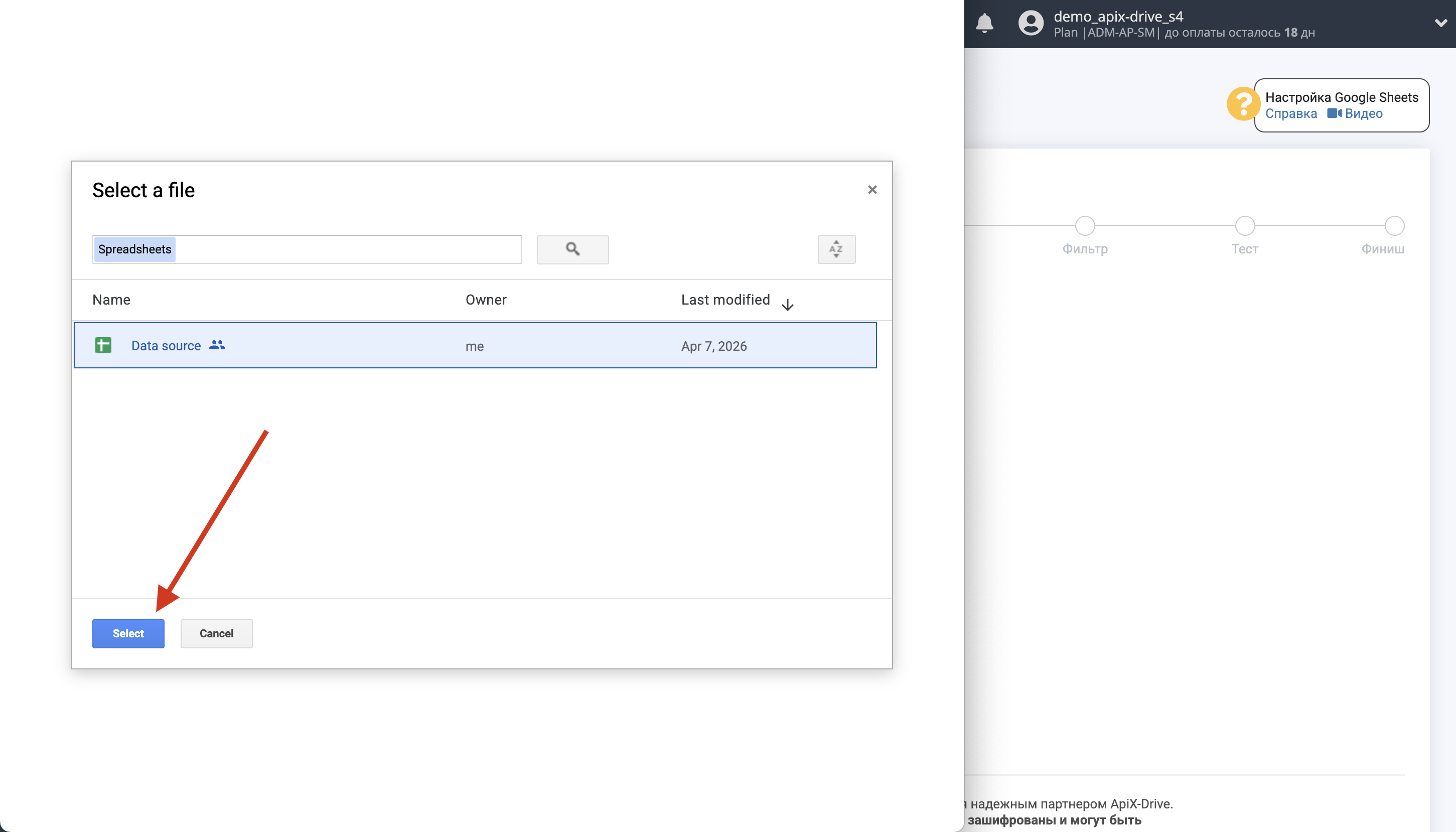Sort files by the Name column header
1456x832 pixels.
click(x=111, y=300)
